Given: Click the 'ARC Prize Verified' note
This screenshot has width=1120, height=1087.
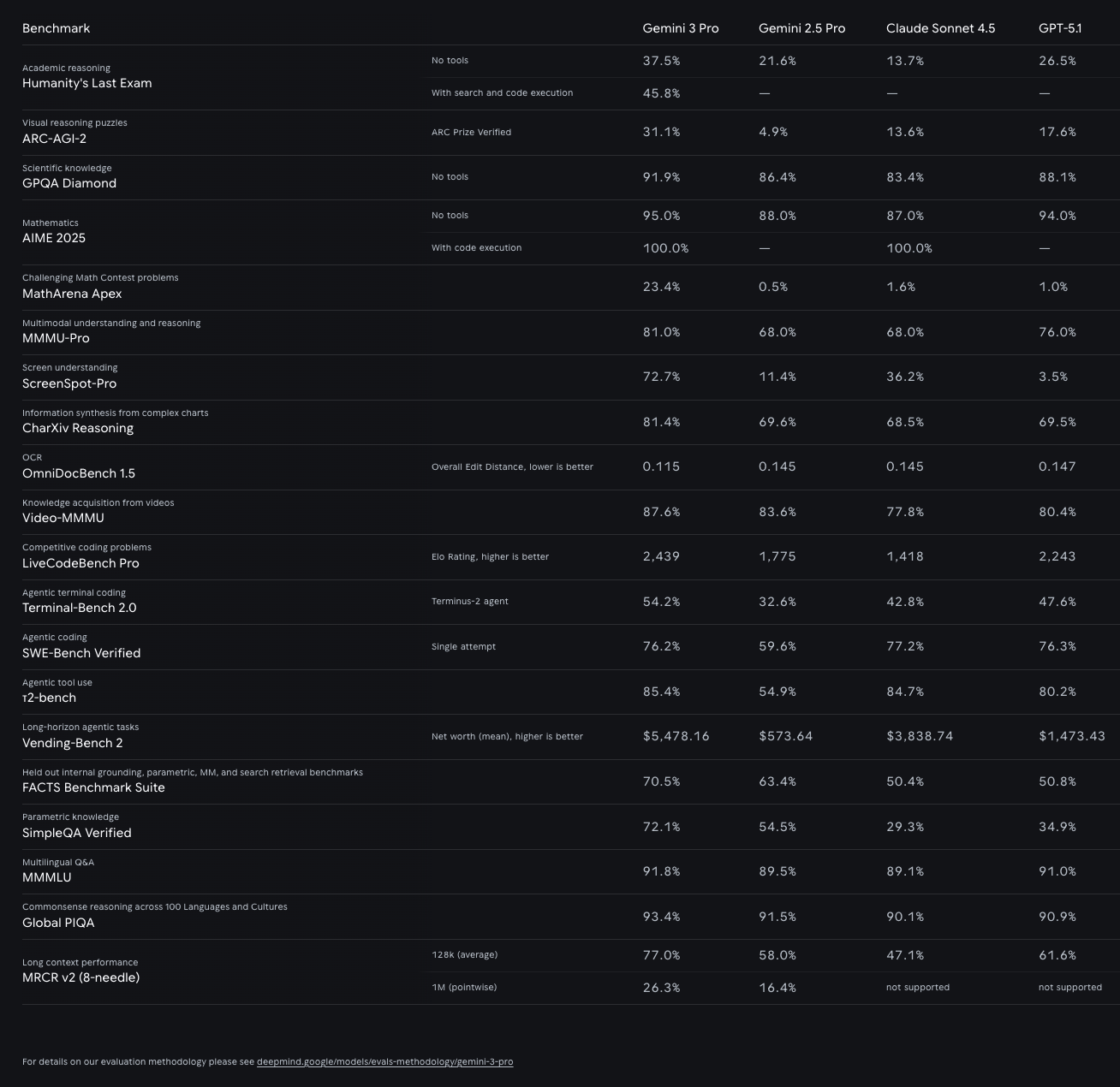Looking at the screenshot, I should coord(471,132).
